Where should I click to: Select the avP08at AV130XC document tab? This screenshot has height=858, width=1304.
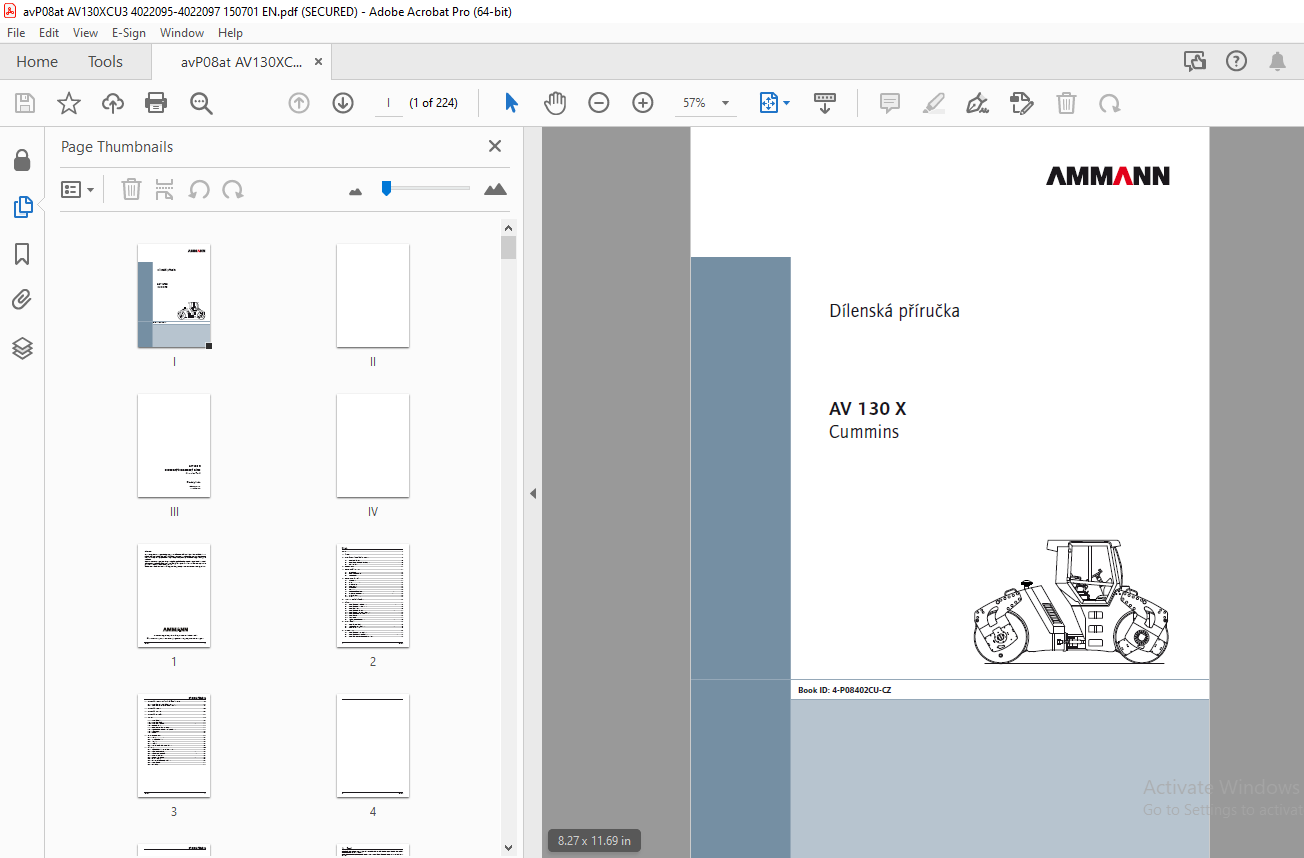pos(241,62)
